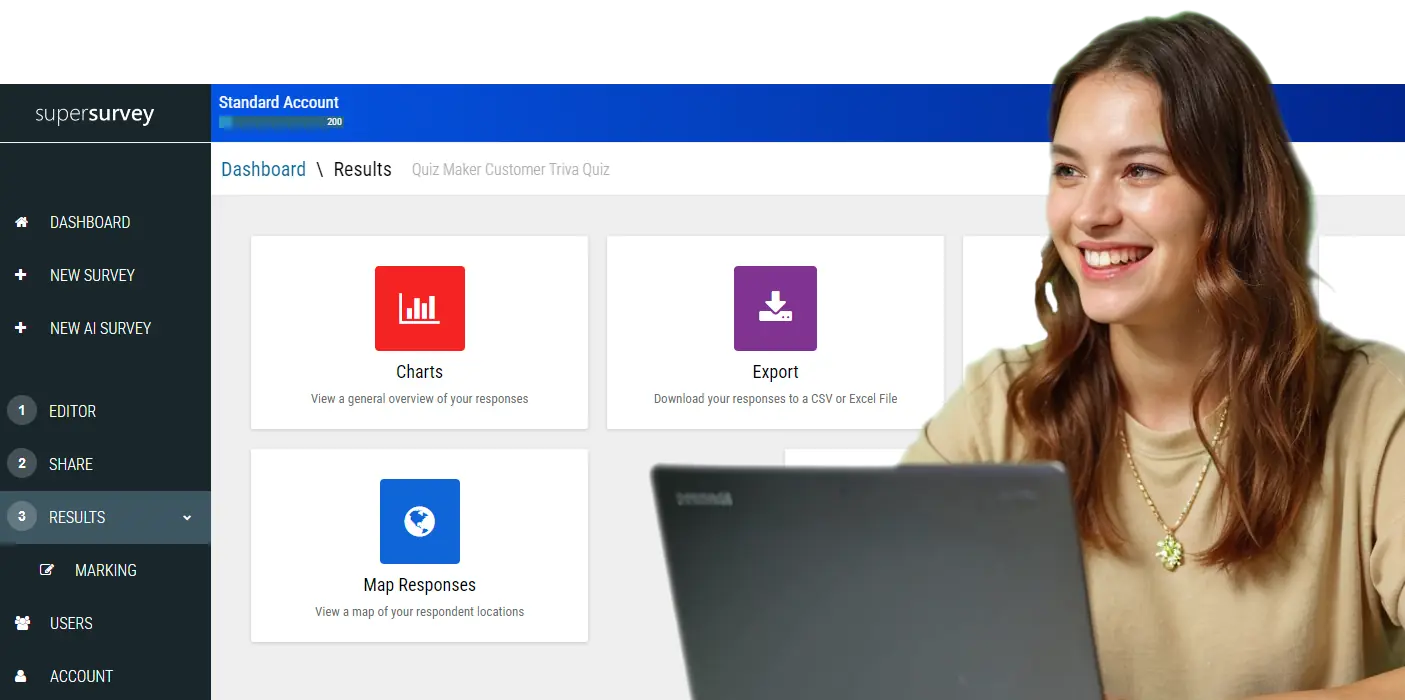The width and height of the screenshot is (1405, 700).
Task: Click the Standard Account label
Action: [x=279, y=102]
